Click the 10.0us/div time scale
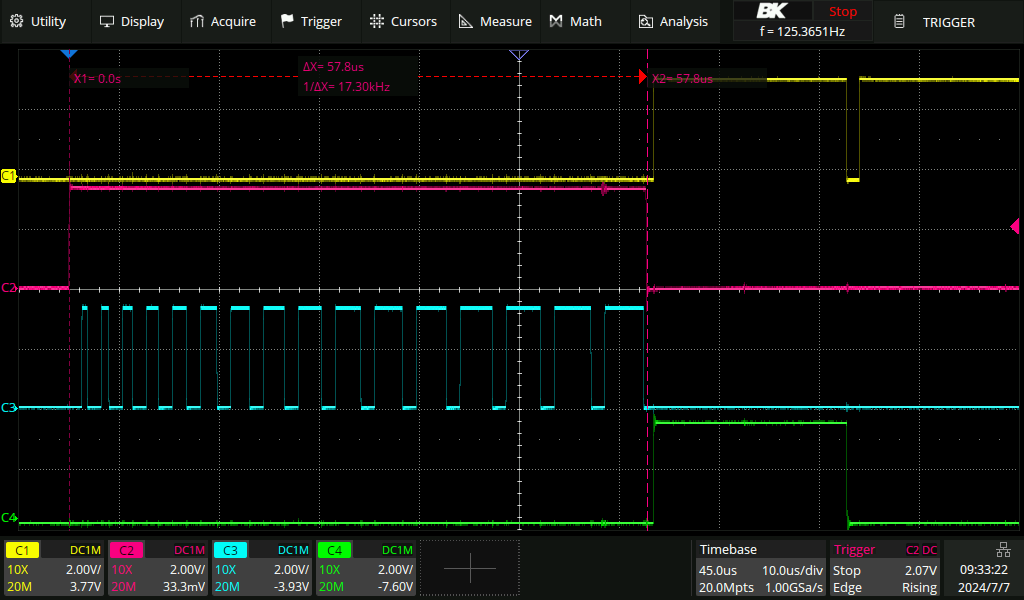The height and width of the screenshot is (600, 1024). (x=792, y=570)
